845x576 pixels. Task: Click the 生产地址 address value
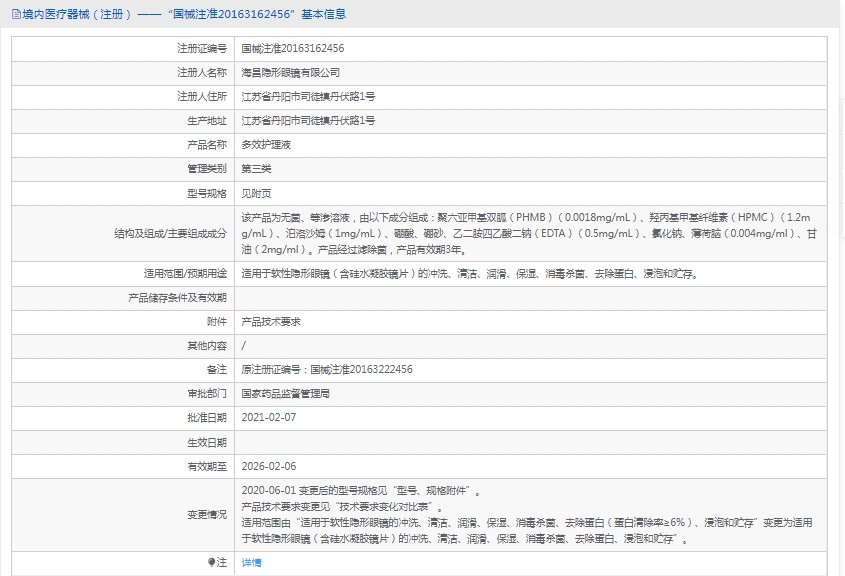pos(308,120)
